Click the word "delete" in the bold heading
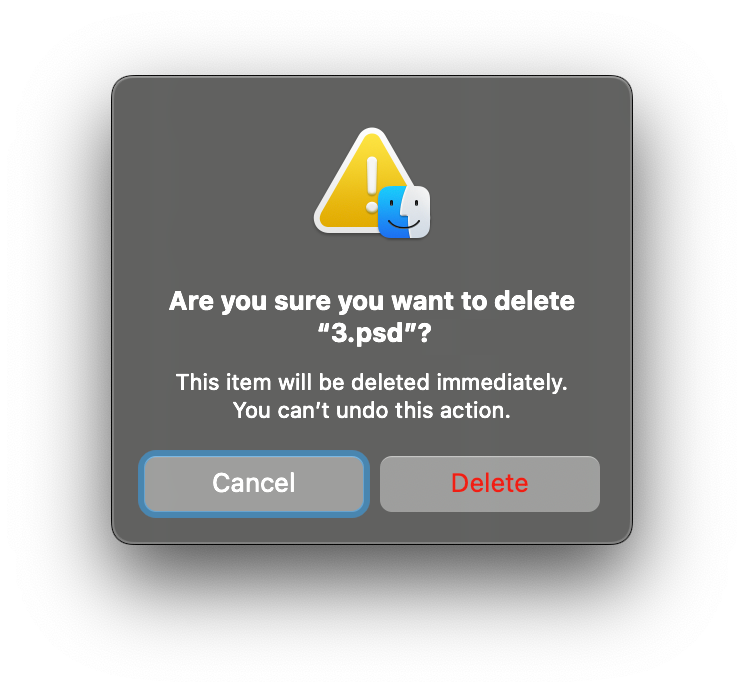 point(534,301)
